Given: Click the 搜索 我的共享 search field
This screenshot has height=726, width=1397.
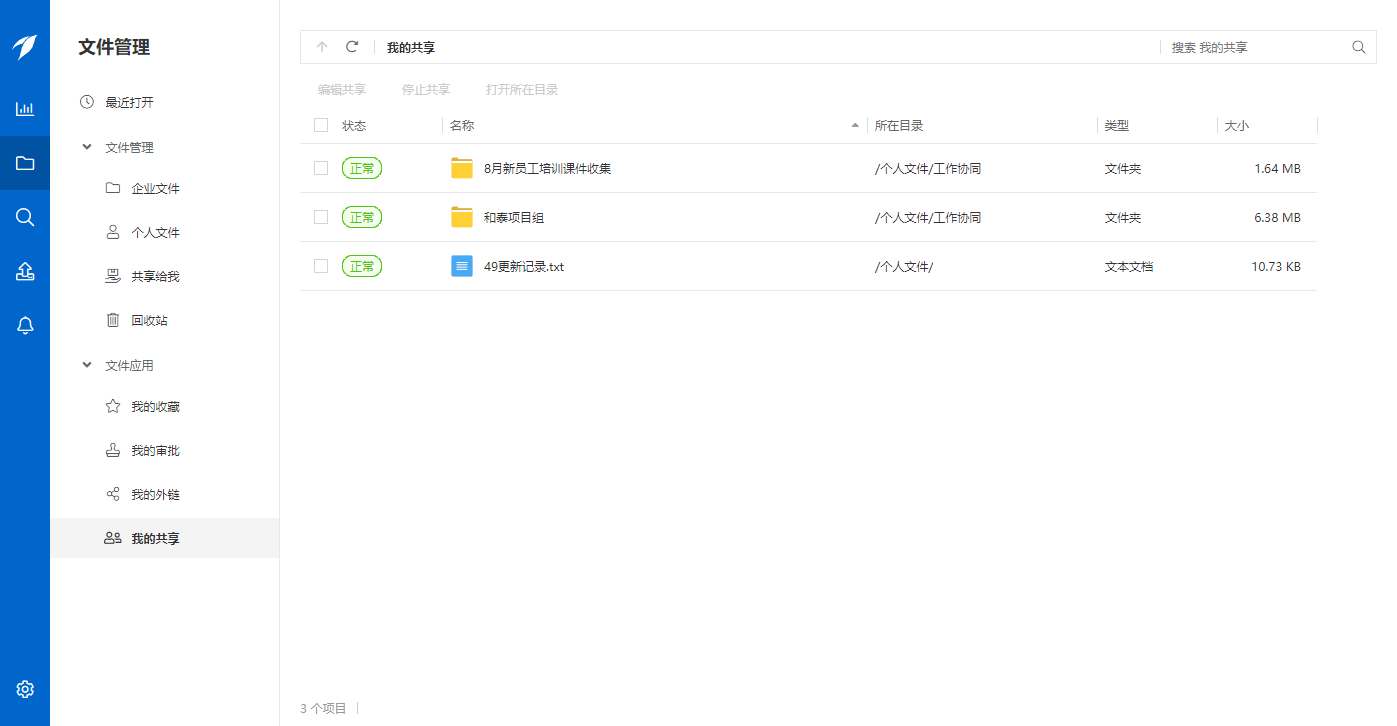Looking at the screenshot, I should pos(1255,47).
